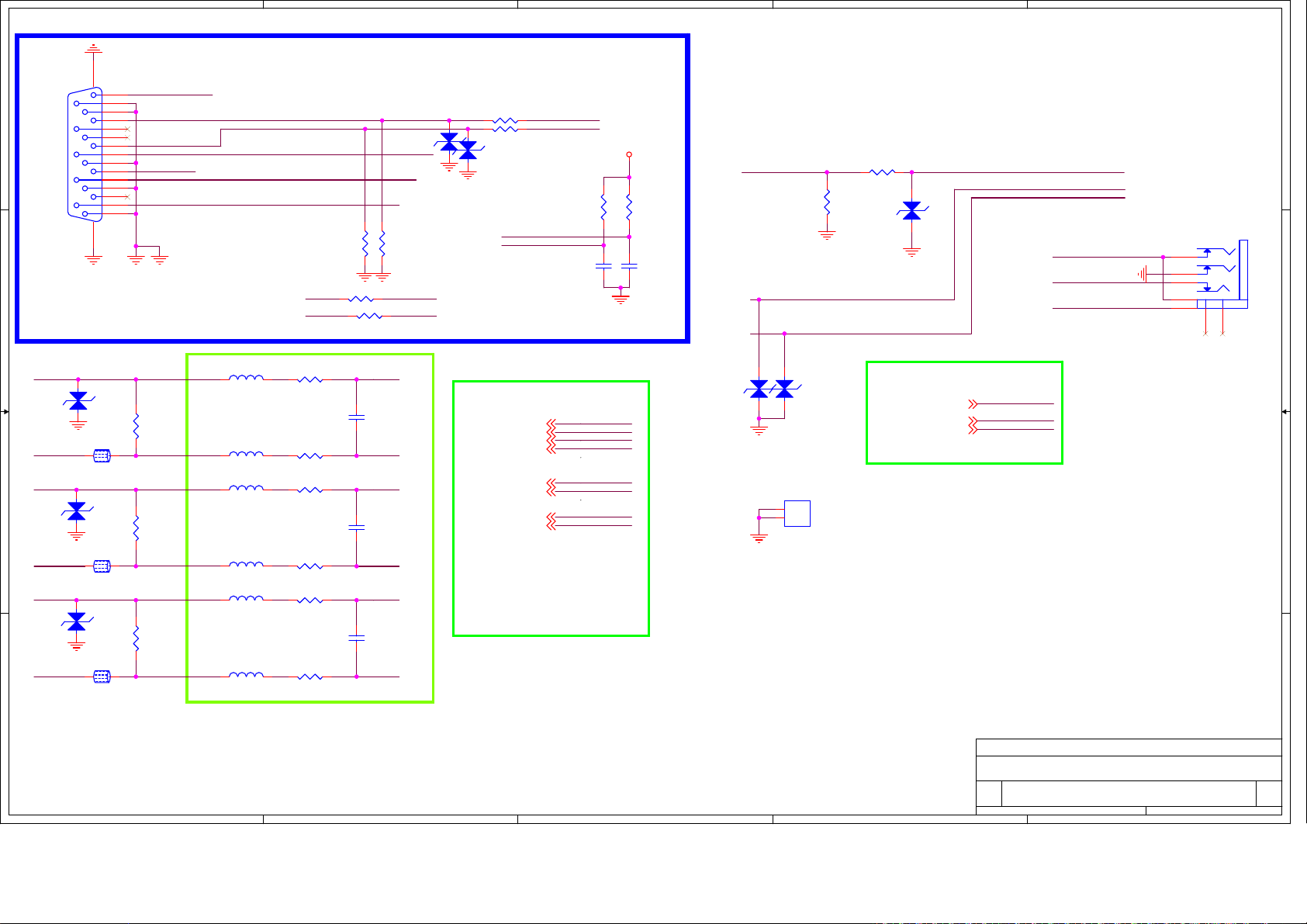Select lower of two standalone resistors in blue box
The width and height of the screenshot is (1307, 924).
pos(369,316)
